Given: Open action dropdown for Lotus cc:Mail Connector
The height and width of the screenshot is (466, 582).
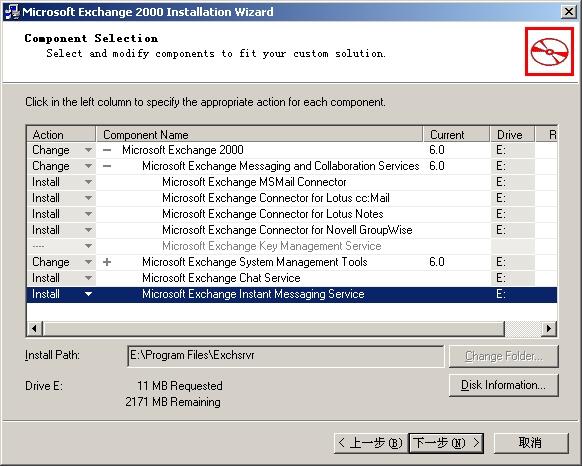Looking at the screenshot, I should pos(88,198).
